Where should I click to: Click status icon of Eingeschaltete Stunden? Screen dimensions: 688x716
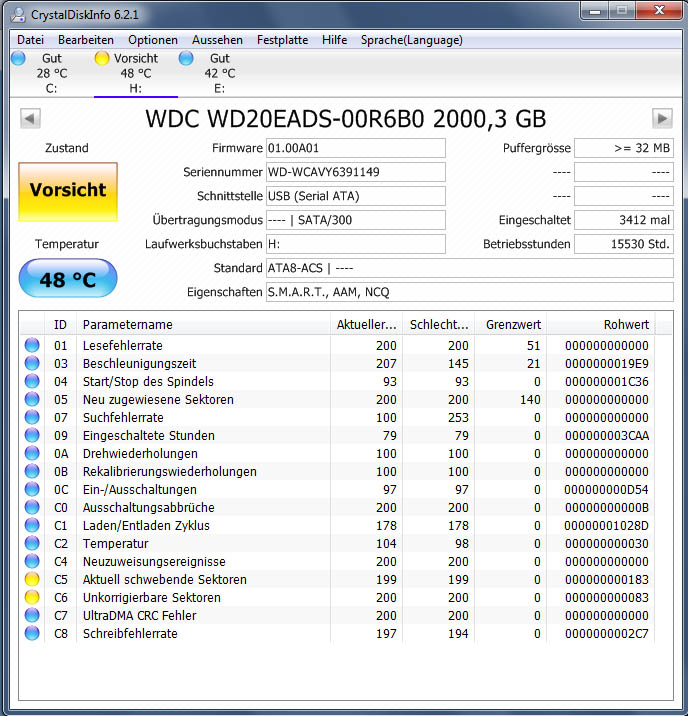pyautogui.click(x=32, y=435)
